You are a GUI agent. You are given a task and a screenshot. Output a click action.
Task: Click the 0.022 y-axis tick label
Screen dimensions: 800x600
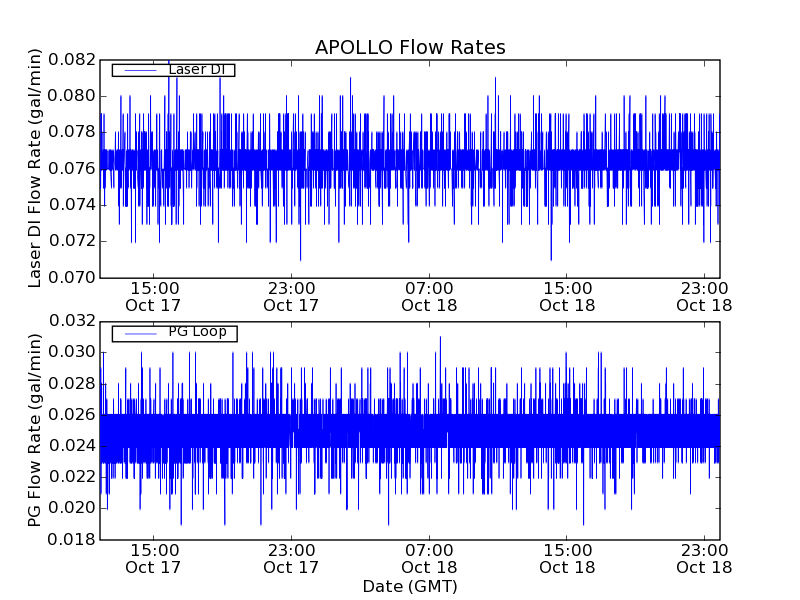tap(72, 477)
